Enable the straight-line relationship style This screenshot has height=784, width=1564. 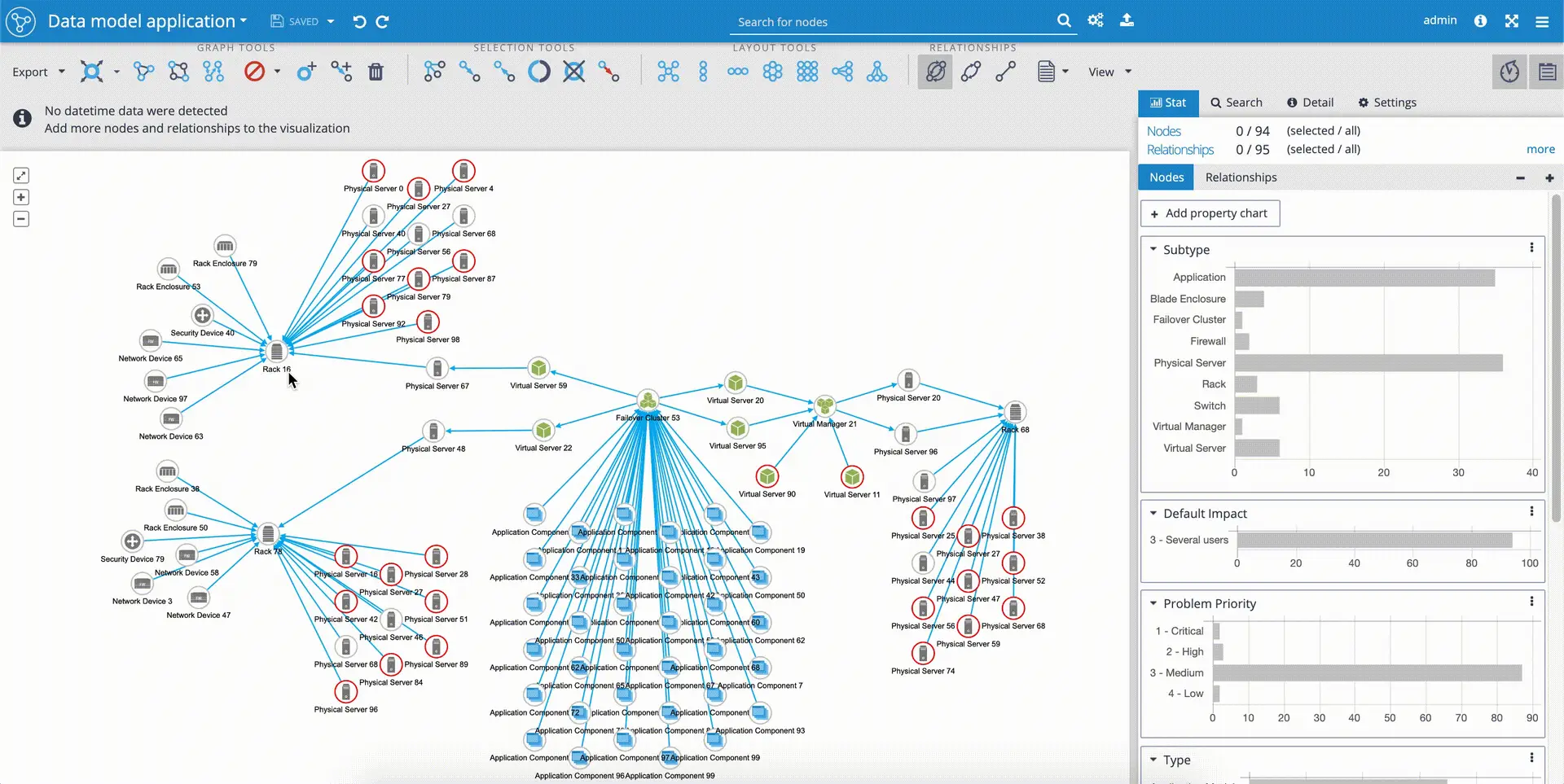pyautogui.click(x=1005, y=72)
